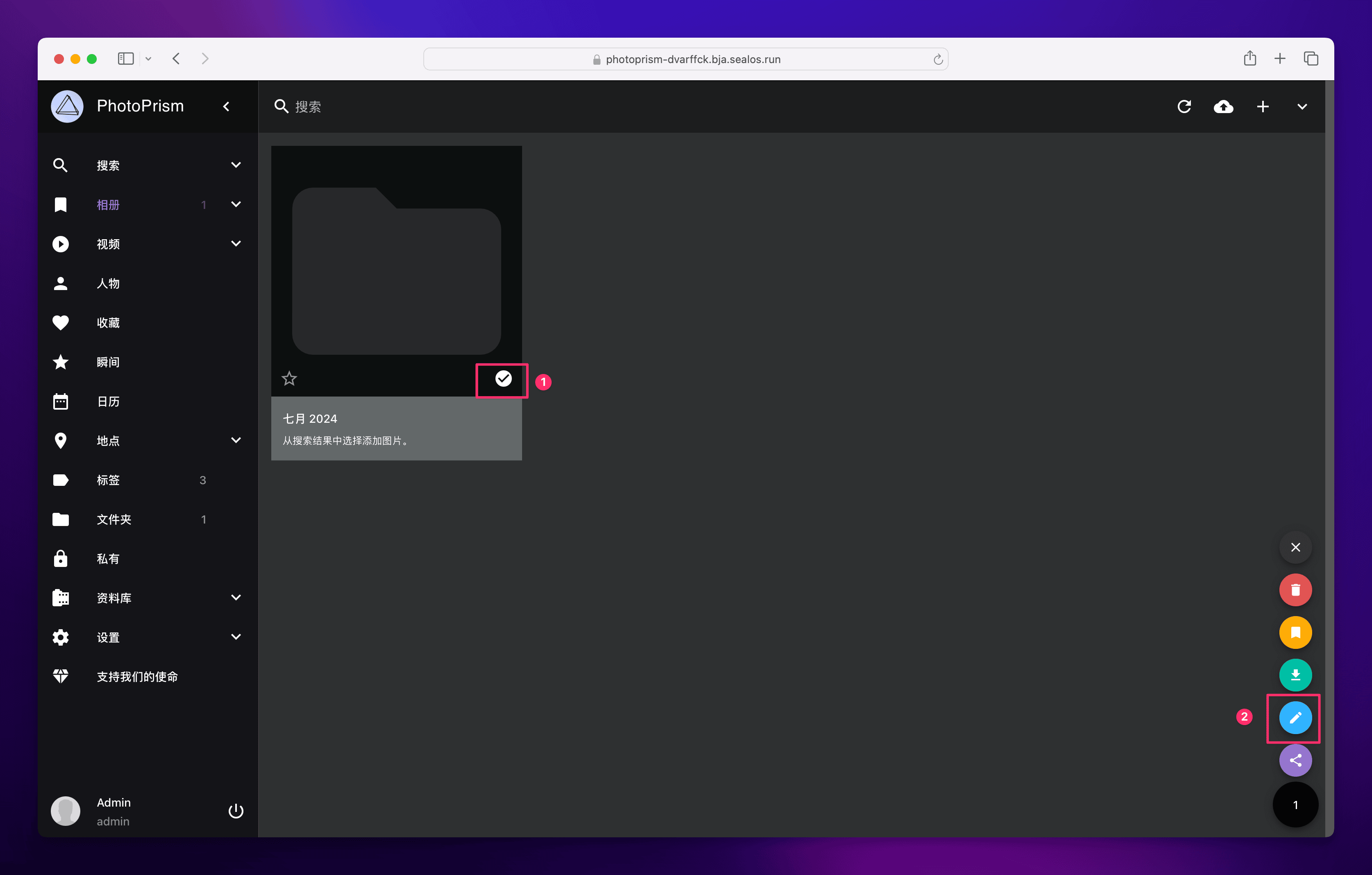Reload albums with the refresh icon

coord(1184,107)
